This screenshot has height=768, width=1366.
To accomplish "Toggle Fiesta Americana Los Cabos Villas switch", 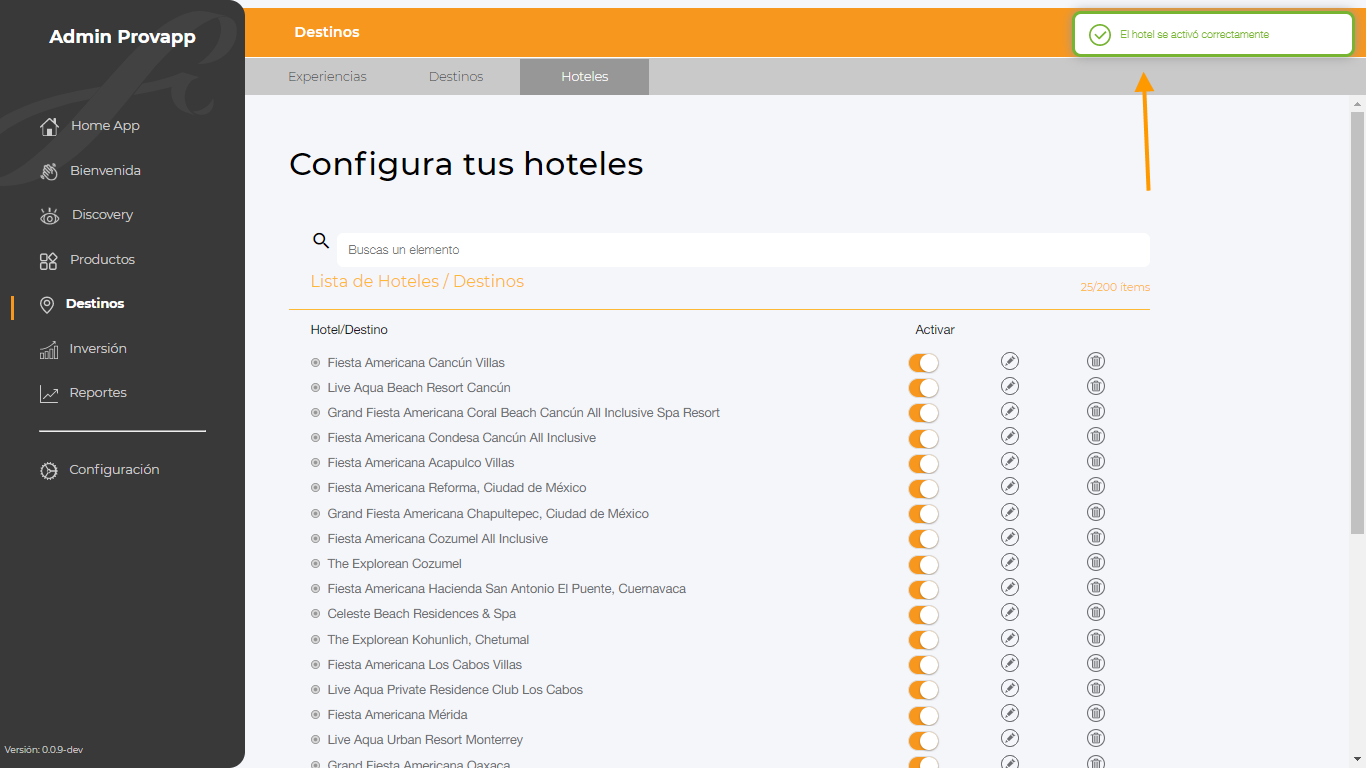I will tap(923, 666).
